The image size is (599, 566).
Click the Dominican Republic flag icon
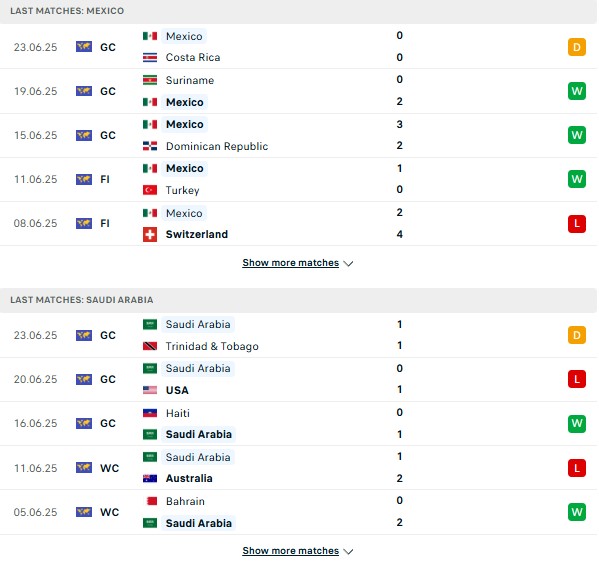150,146
